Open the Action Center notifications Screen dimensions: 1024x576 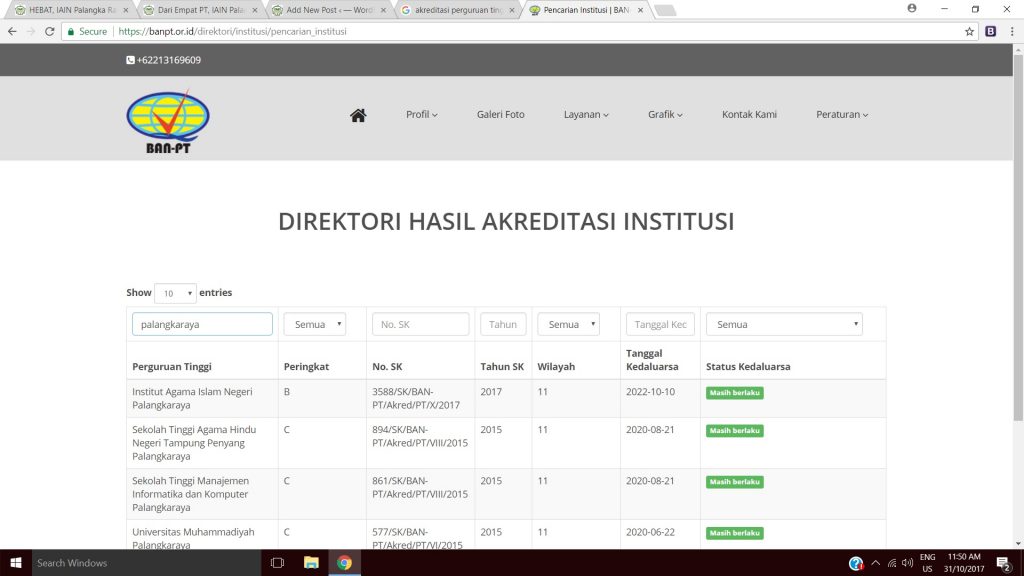point(1004,563)
